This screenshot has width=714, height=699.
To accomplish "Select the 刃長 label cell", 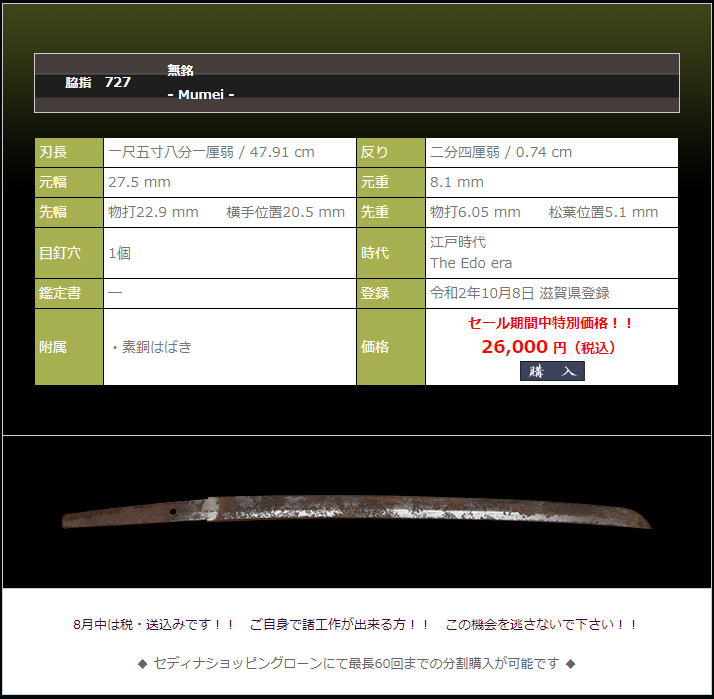I will click(69, 152).
